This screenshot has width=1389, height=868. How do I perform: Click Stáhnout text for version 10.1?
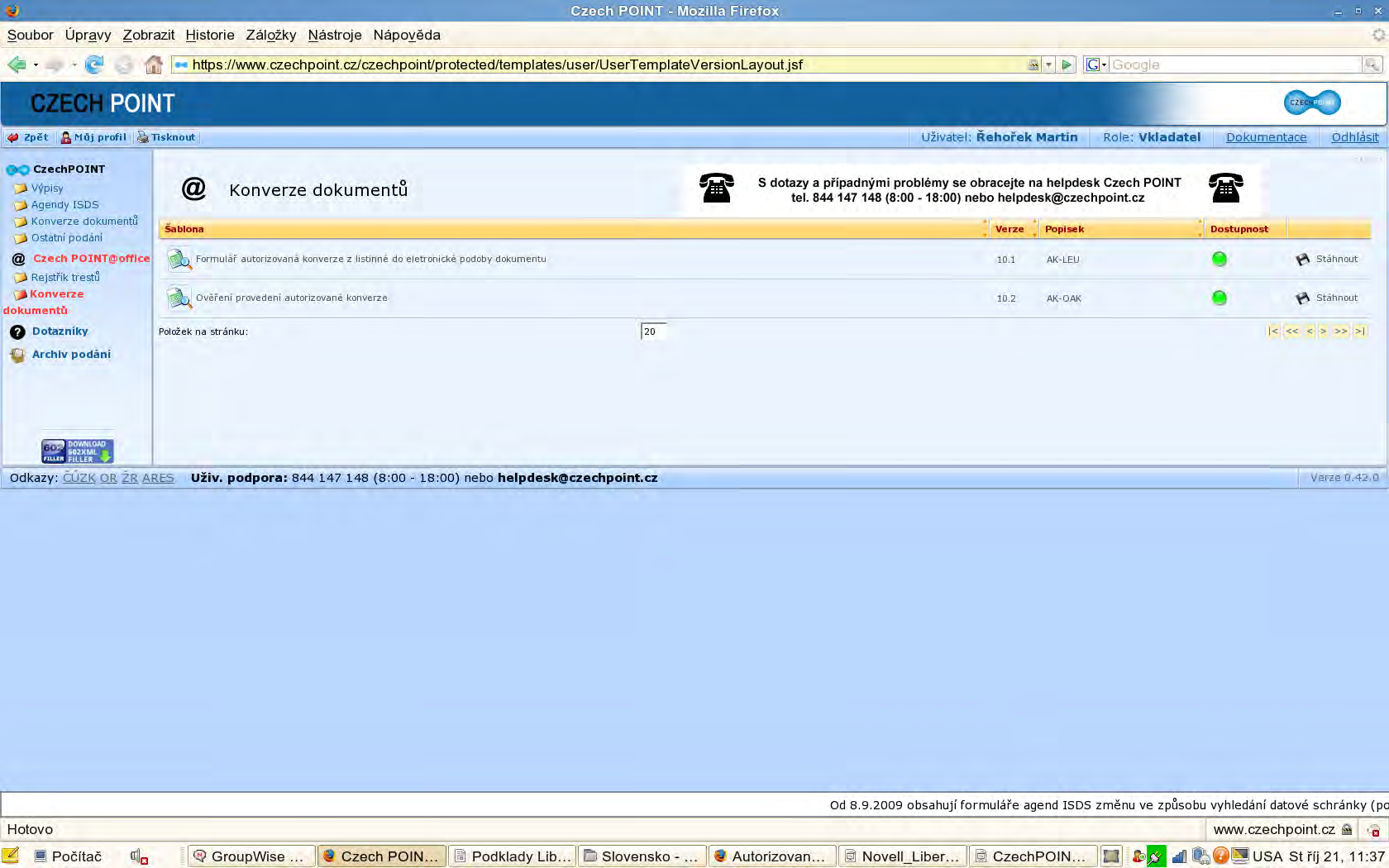[1337, 259]
